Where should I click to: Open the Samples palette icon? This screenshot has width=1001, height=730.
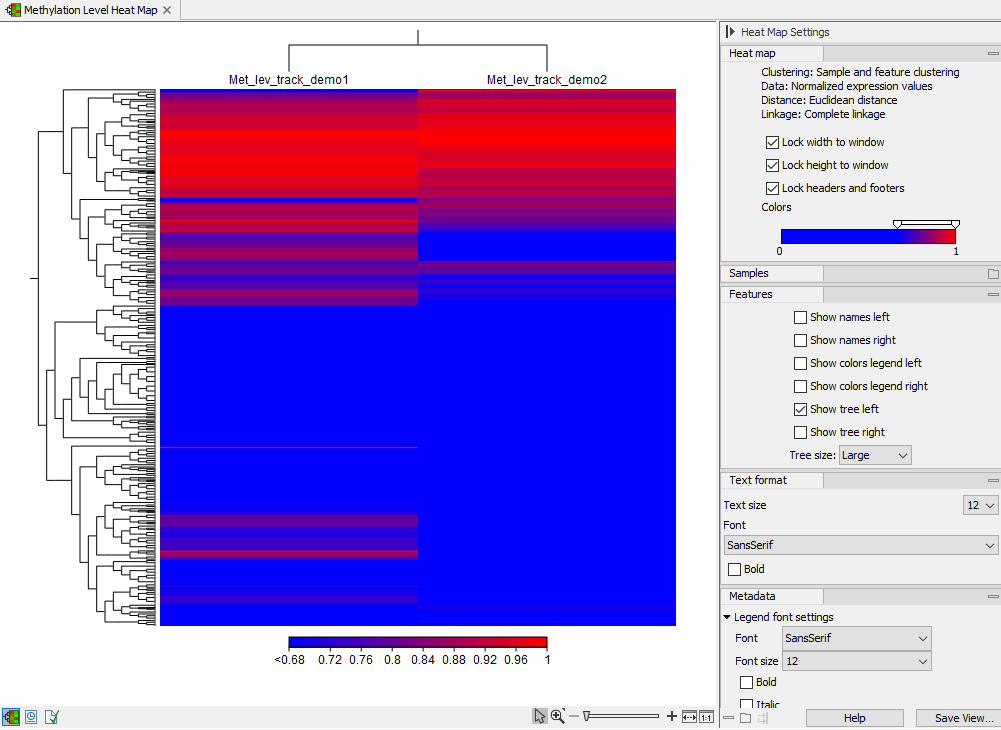point(990,272)
